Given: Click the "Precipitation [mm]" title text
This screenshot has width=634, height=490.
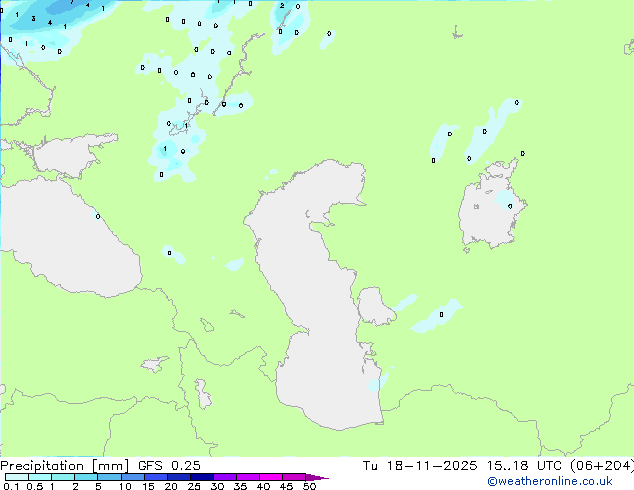Looking at the screenshot, I should 64,466.
